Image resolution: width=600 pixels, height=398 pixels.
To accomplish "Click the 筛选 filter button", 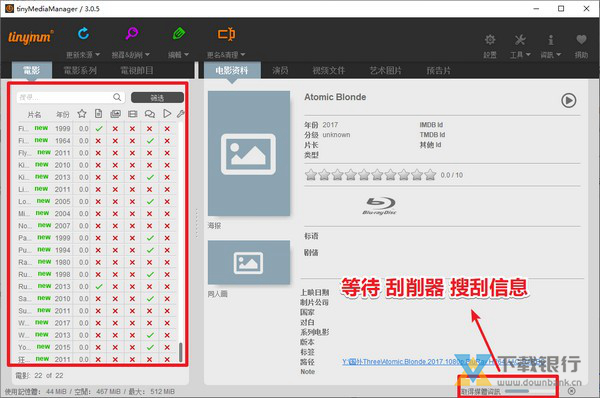I will click(157, 98).
